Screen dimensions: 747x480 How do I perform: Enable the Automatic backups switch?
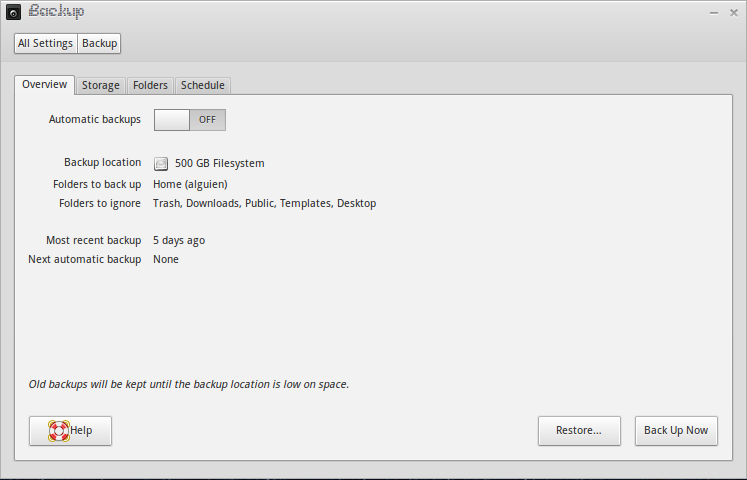coord(190,120)
